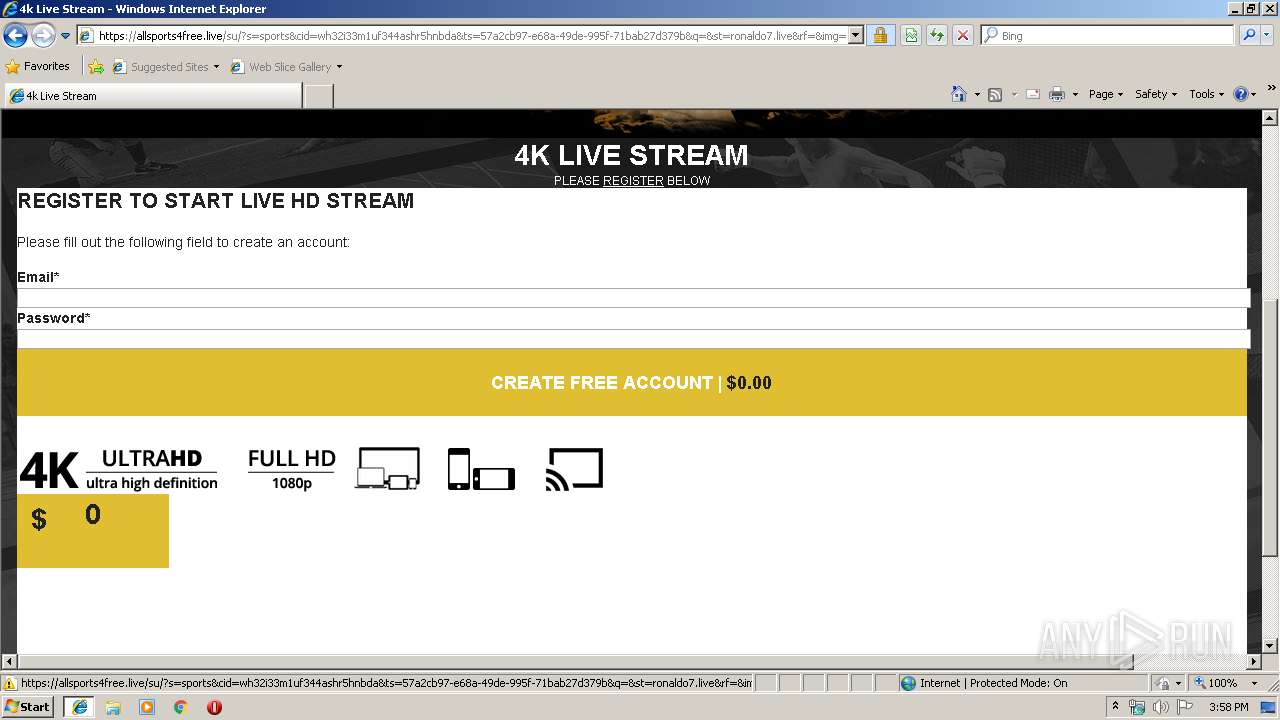The image size is (1280, 720).
Task: Click the RSS feeds icon
Action: [995, 94]
